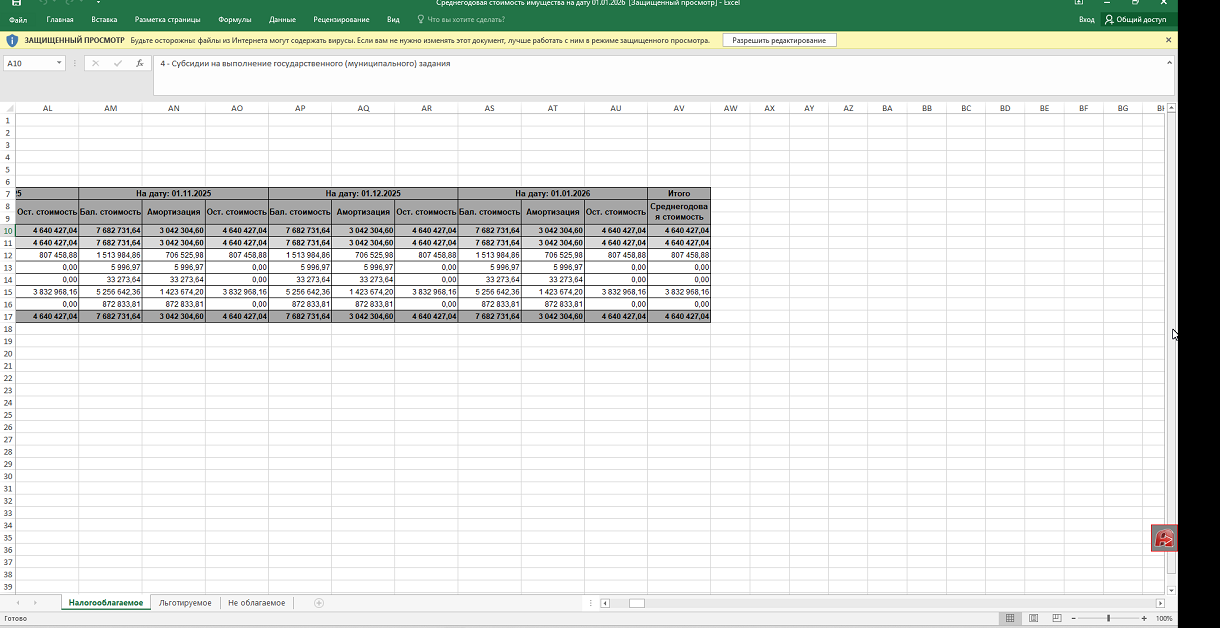
Task: Click the formula bar cancel X icon
Action: (x=95, y=63)
